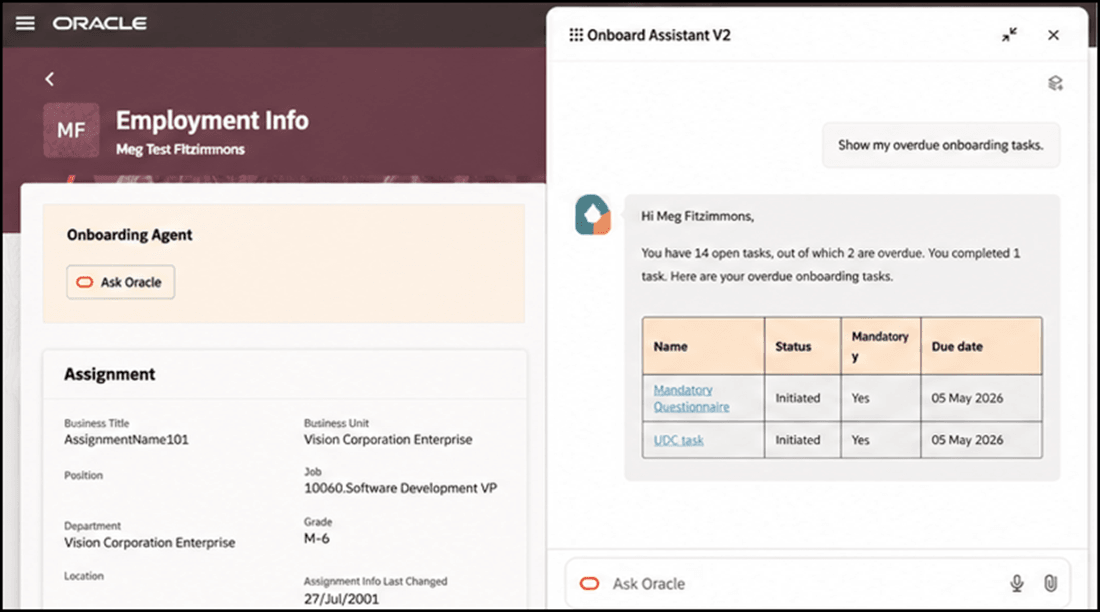The width and height of the screenshot is (1100, 612).
Task: Click the 10060.Software Development VP job value
Action: (400, 488)
